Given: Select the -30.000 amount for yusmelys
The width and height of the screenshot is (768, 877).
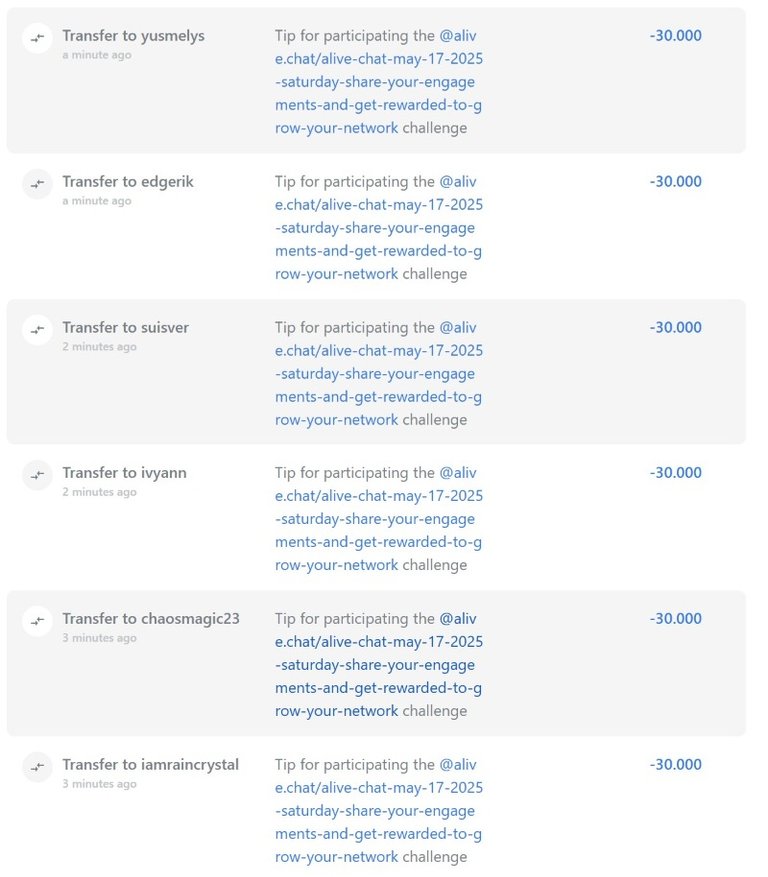Looking at the screenshot, I should click(675, 36).
